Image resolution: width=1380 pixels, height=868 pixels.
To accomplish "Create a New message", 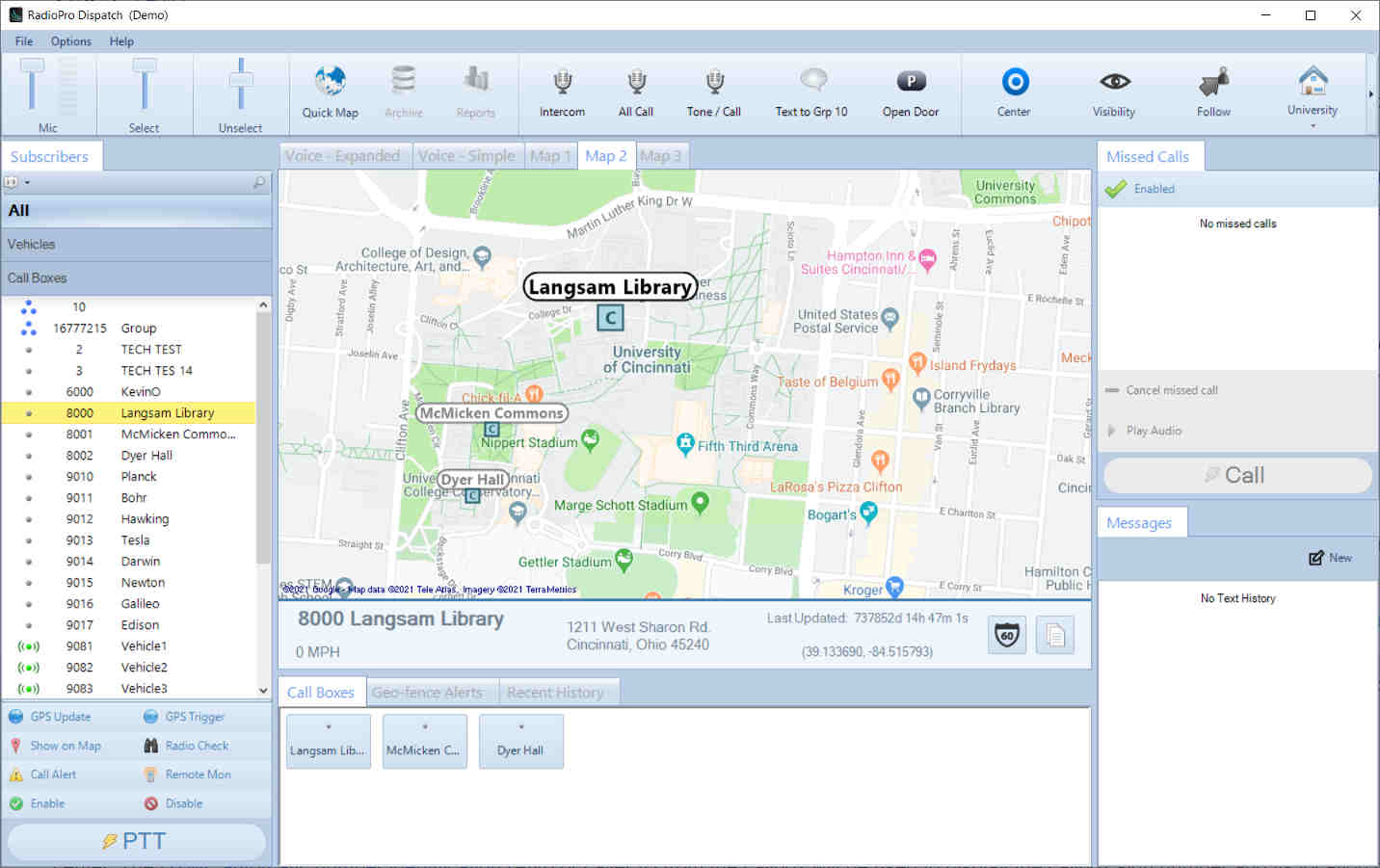I will pyautogui.click(x=1330, y=558).
